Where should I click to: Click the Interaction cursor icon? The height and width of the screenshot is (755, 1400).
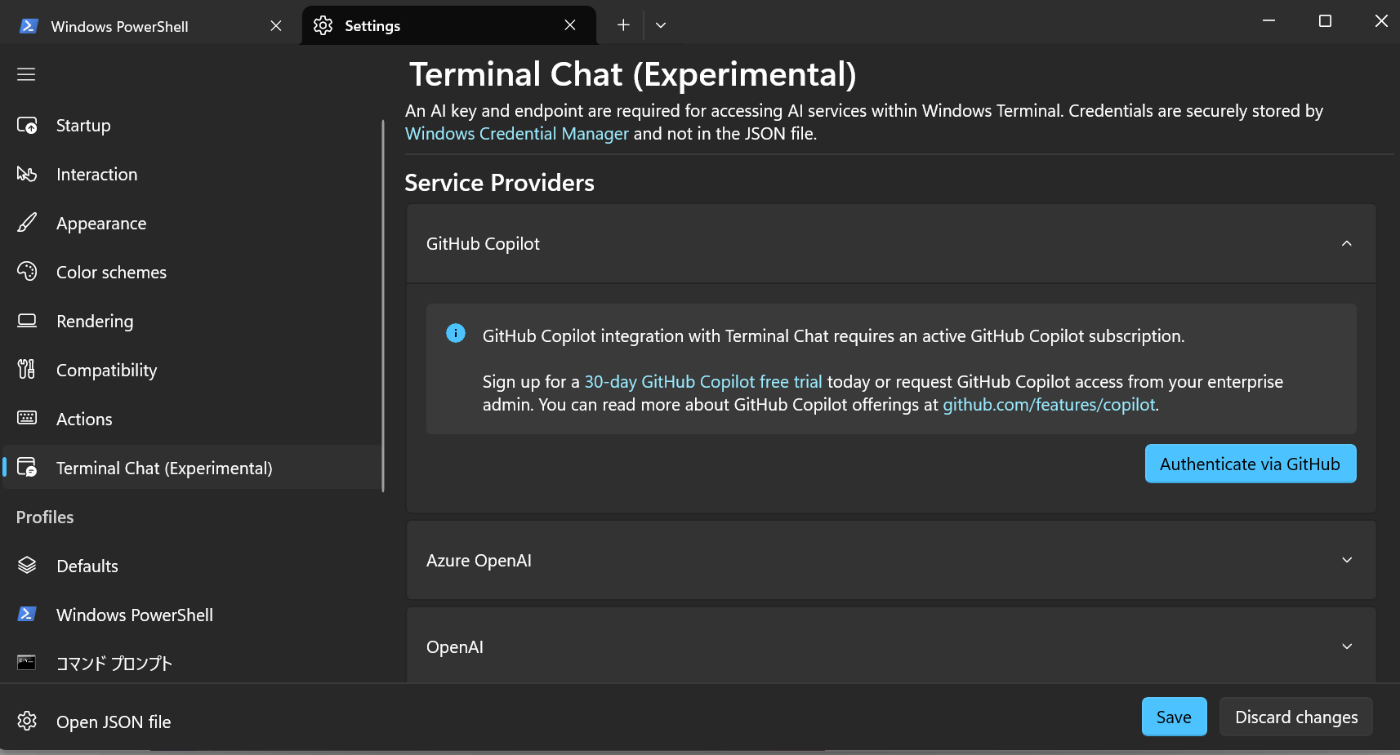(27, 175)
